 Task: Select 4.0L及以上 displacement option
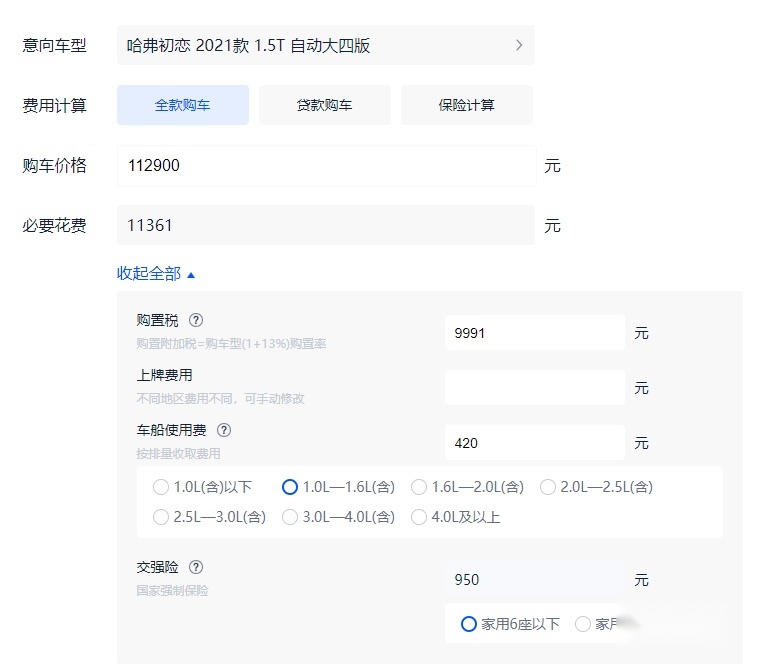(456, 517)
